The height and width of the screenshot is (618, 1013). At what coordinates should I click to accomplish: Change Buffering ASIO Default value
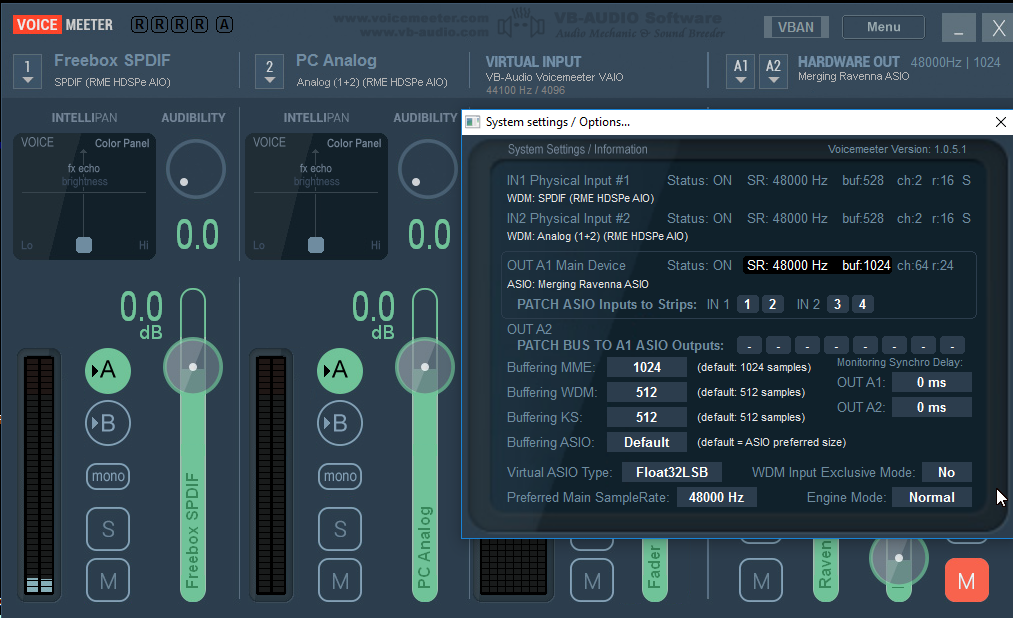point(647,442)
